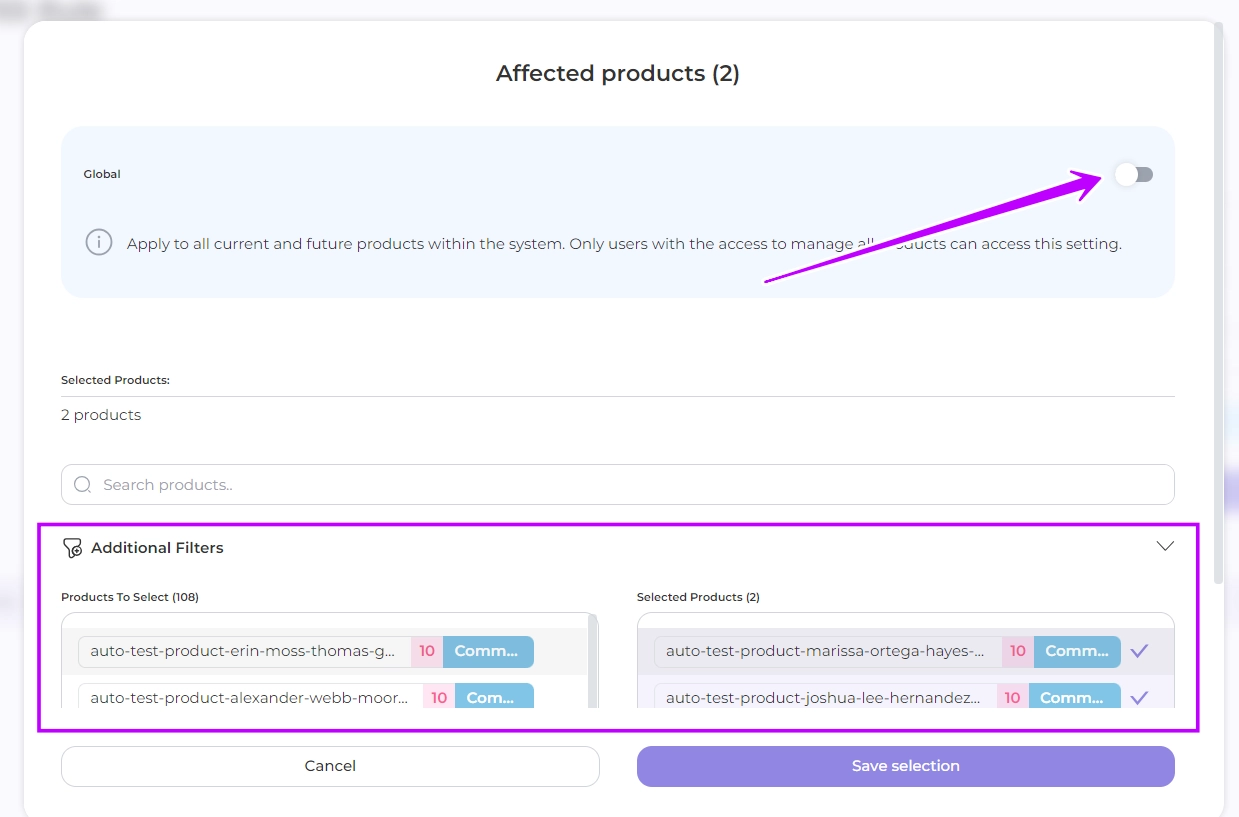The image size is (1239, 817).
Task: Deselect auto-test-product-marissa-ortega-hayes via checkmark
Action: (x=1139, y=651)
